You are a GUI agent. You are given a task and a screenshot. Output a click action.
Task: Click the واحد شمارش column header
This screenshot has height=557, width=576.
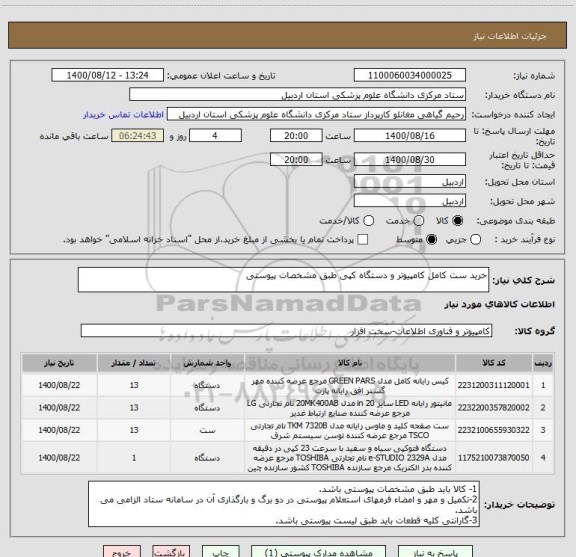click(x=207, y=363)
